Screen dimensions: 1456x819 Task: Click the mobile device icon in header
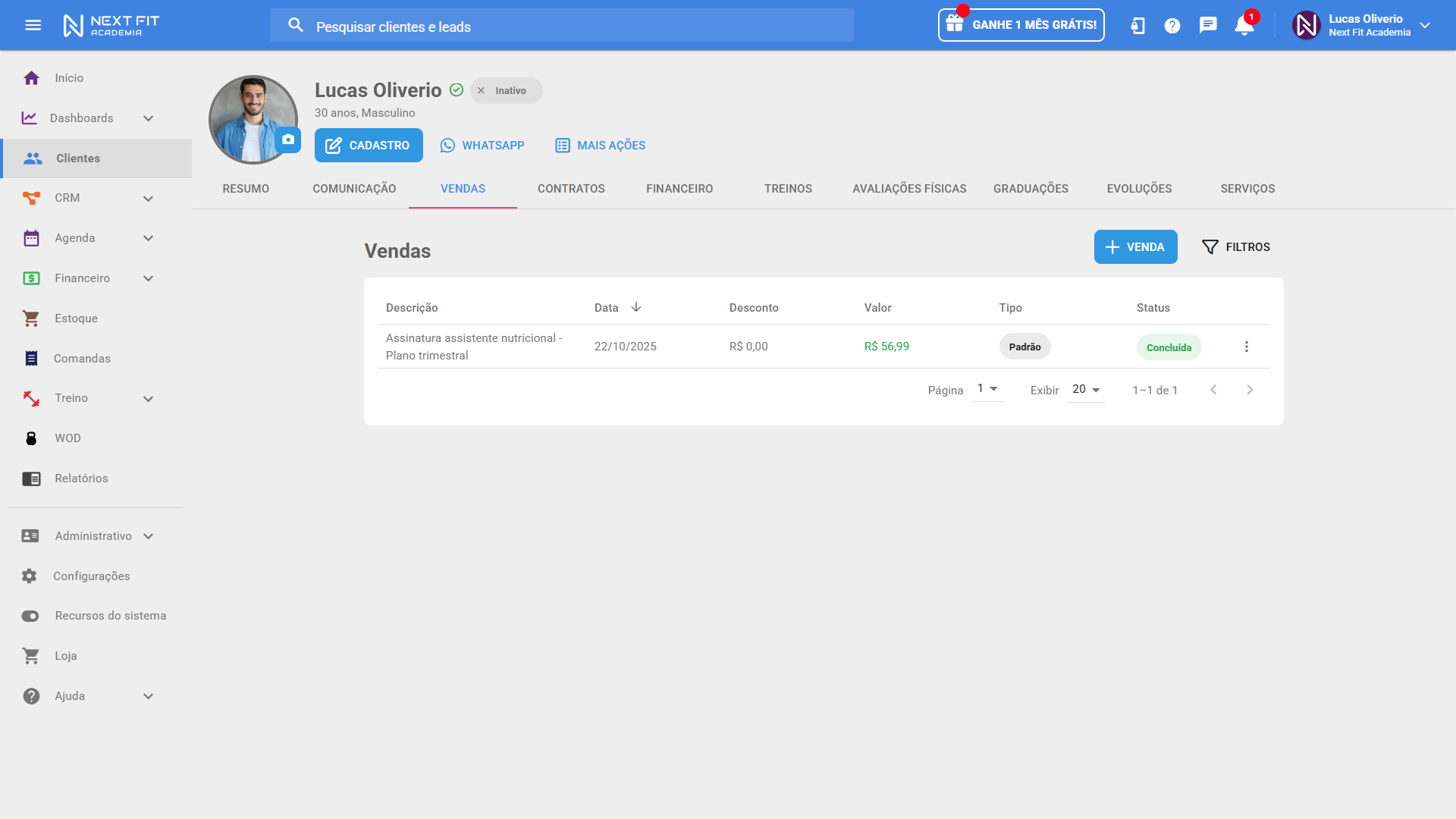[x=1137, y=26]
